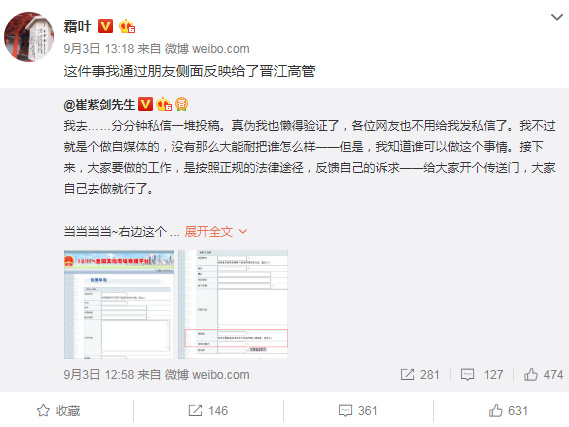Open the second form screenshot thumbnail
569x427 pixels.
233,304
